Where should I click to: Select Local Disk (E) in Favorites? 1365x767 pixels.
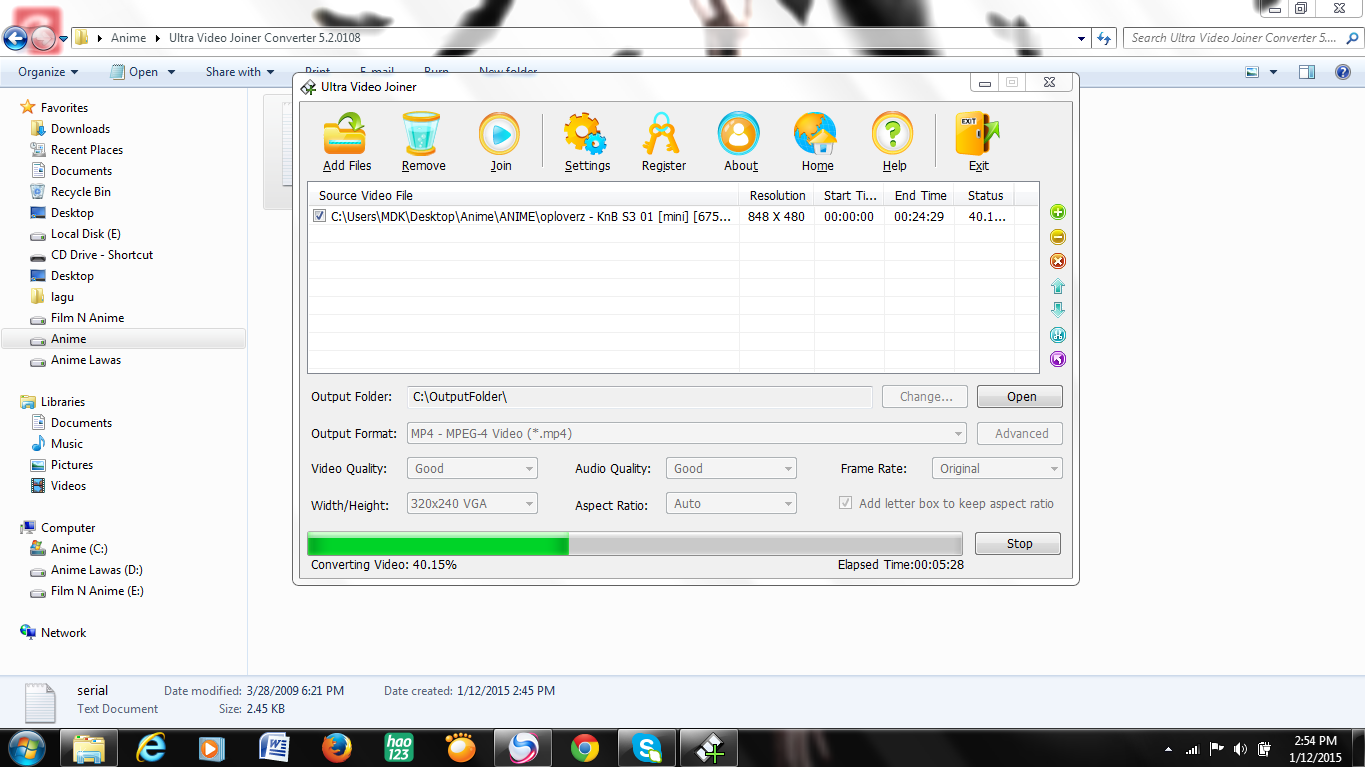click(86, 234)
